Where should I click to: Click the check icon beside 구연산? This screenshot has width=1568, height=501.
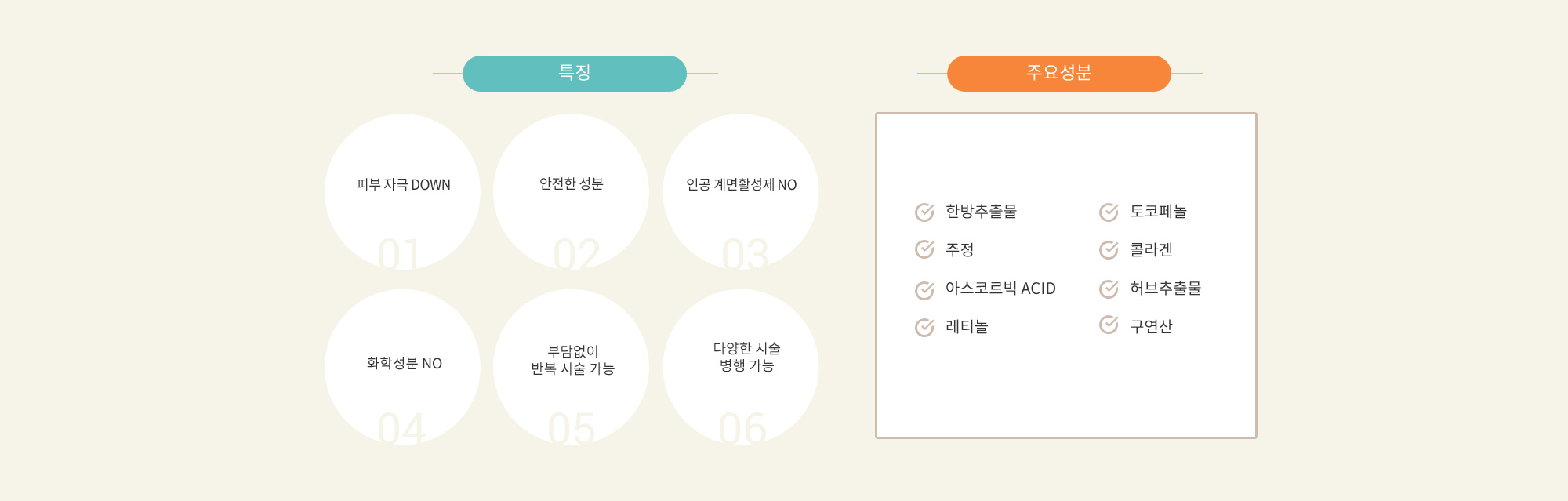1109,324
